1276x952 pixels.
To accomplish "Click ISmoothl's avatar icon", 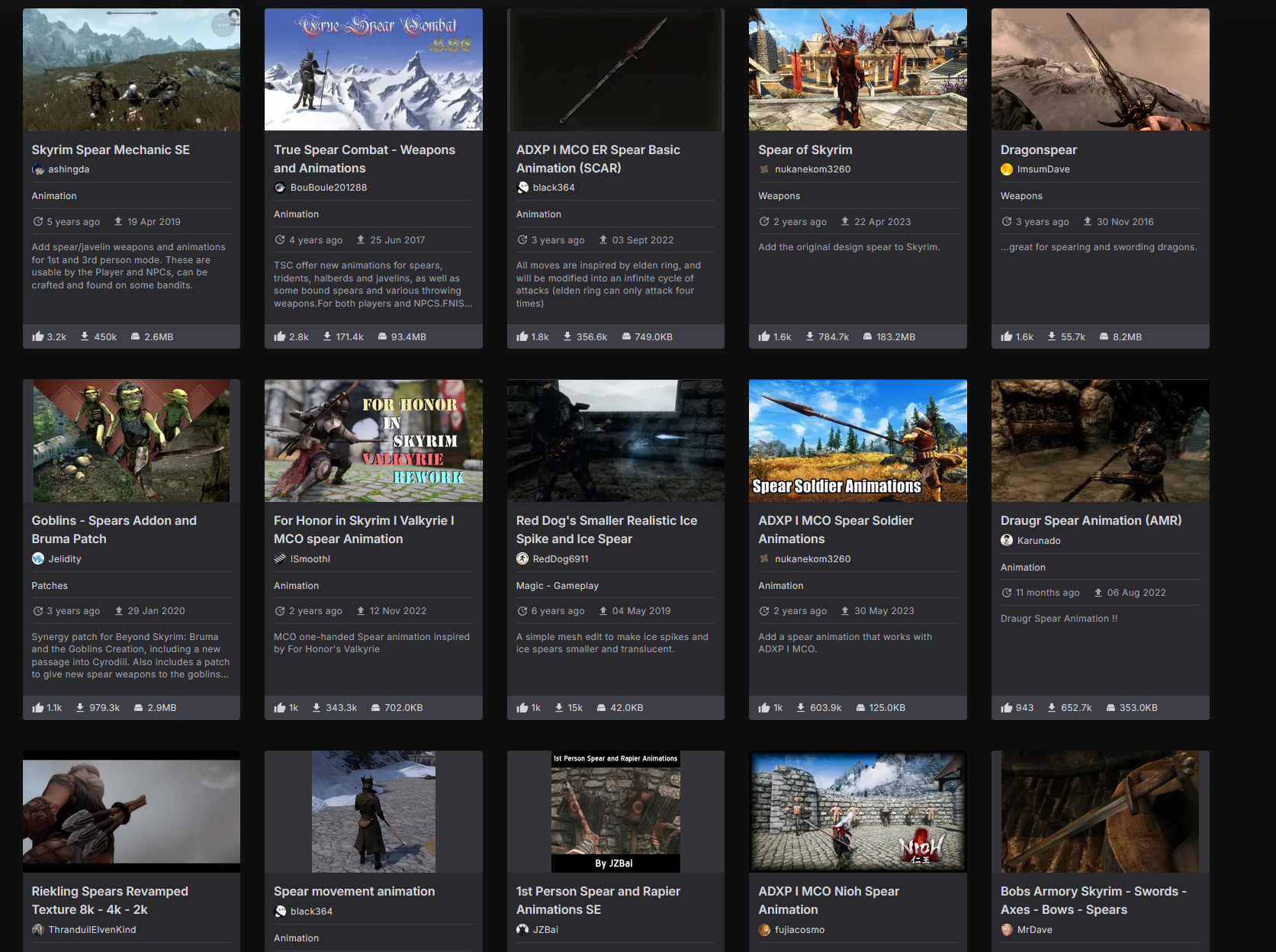I will tap(280, 559).
